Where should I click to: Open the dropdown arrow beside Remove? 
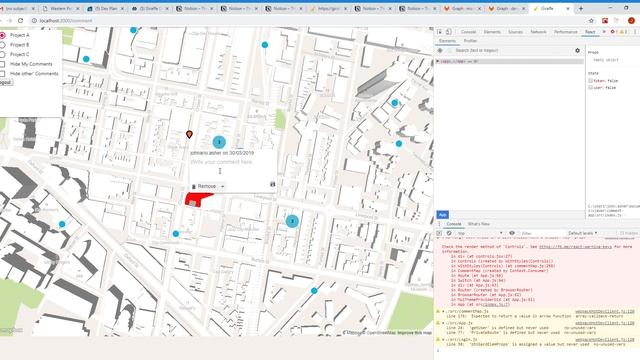[222, 186]
